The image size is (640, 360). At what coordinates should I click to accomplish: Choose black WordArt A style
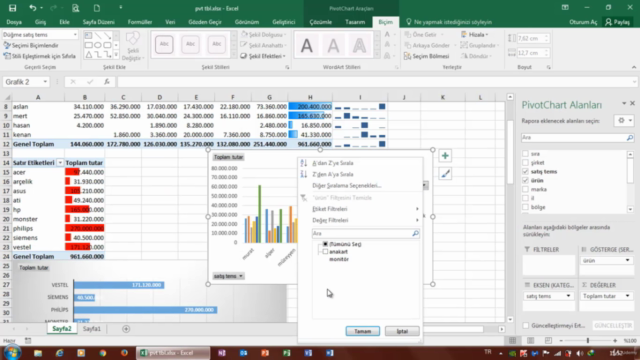307,45
